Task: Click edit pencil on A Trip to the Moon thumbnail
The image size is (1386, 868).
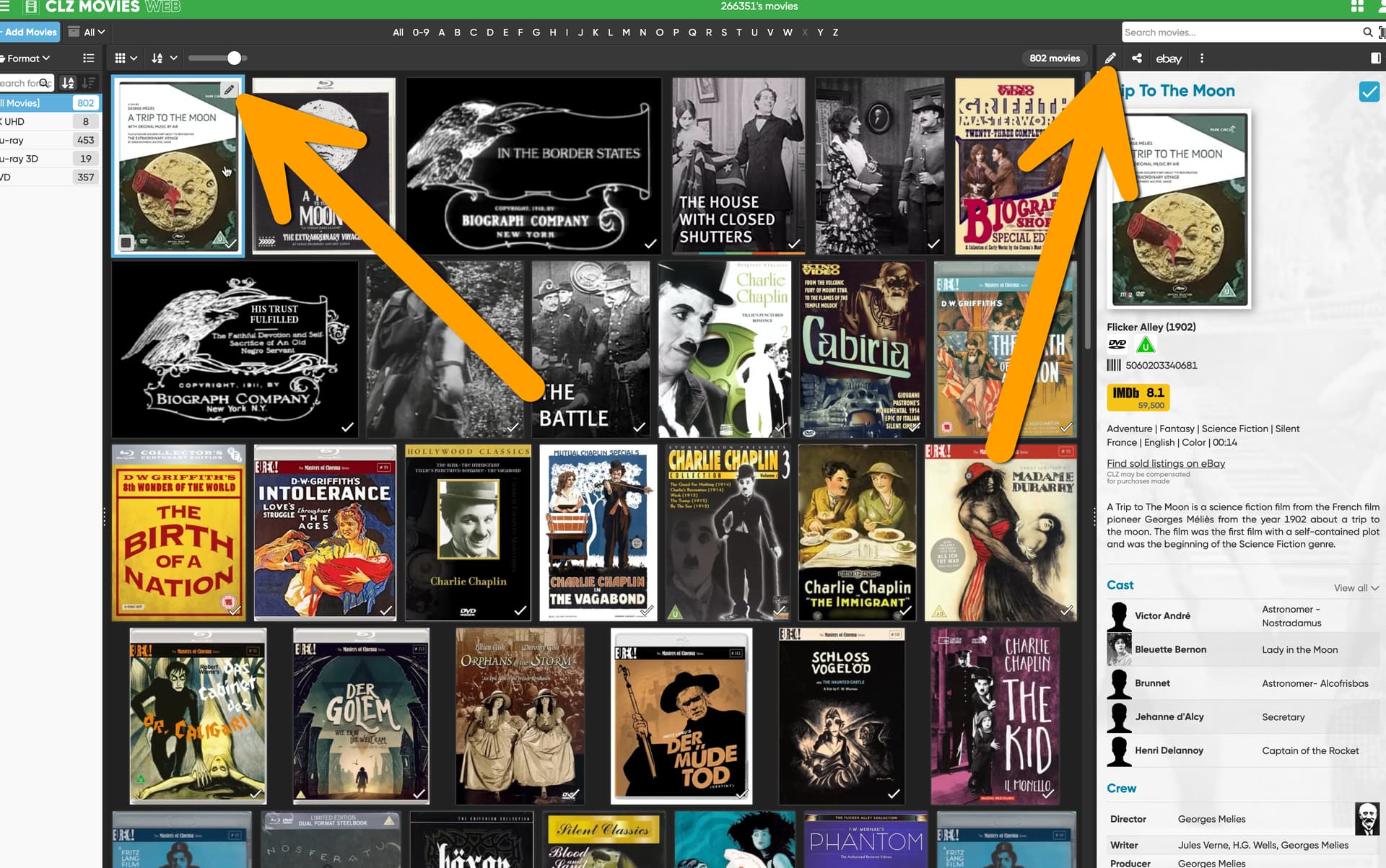Action: click(x=229, y=90)
